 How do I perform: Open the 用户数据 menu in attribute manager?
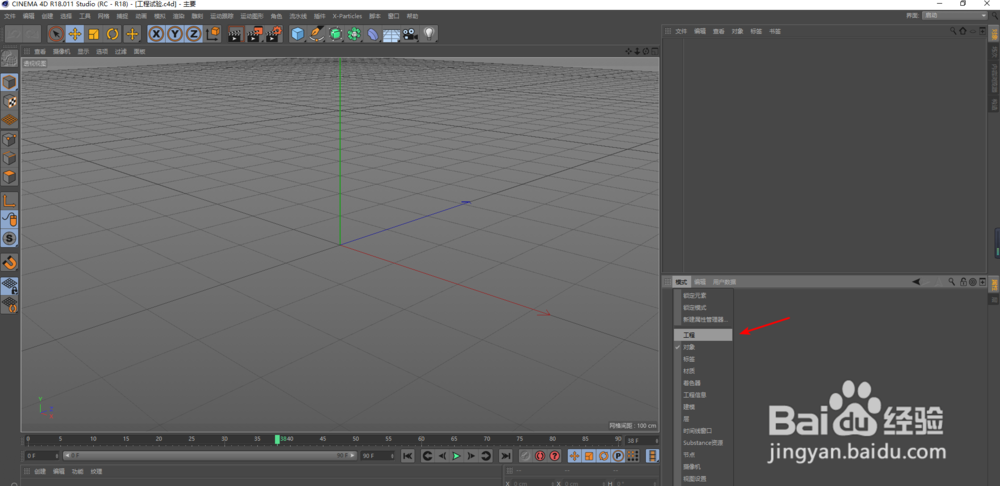tap(724, 282)
